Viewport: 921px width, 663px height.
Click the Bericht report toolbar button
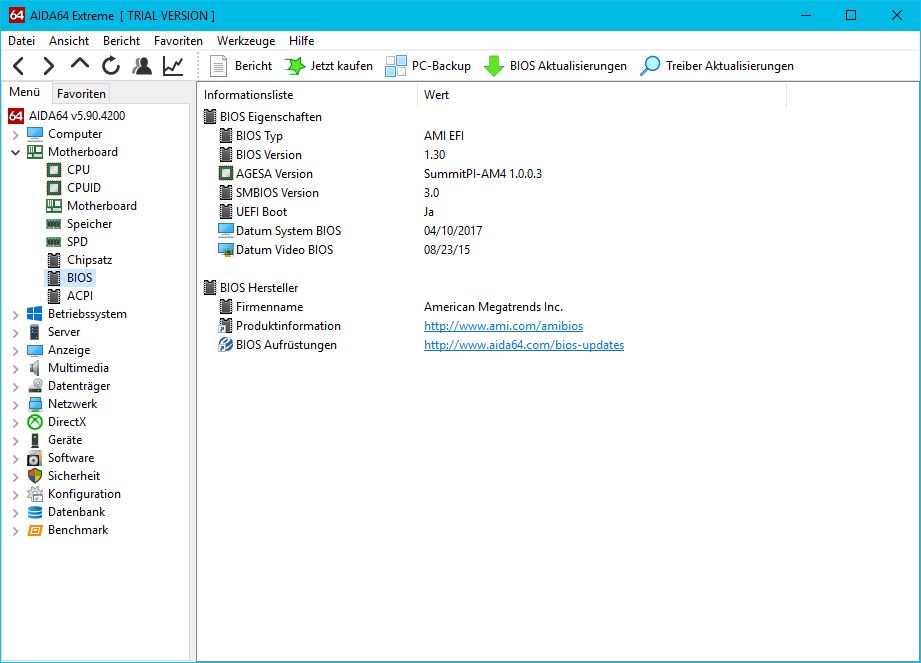pos(241,66)
